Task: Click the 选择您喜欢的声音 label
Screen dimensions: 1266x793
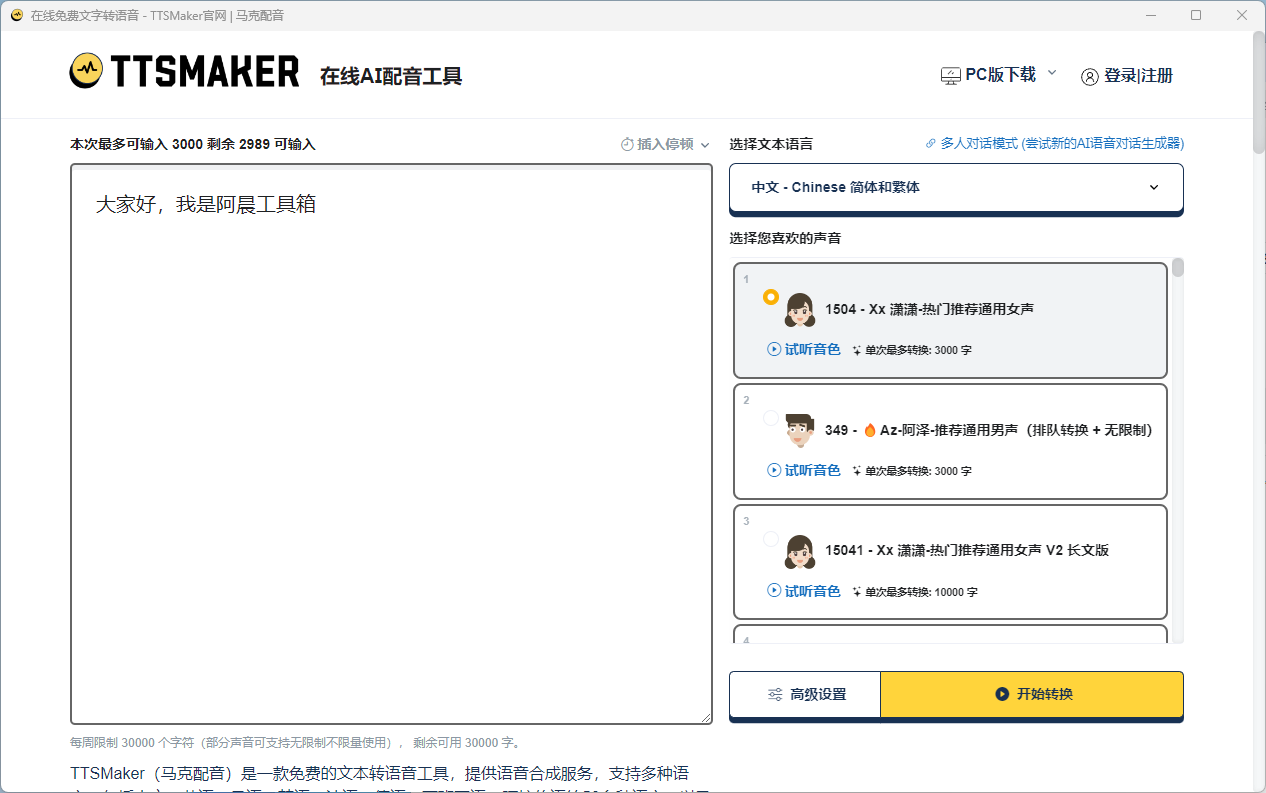Action: pyautogui.click(x=785, y=238)
